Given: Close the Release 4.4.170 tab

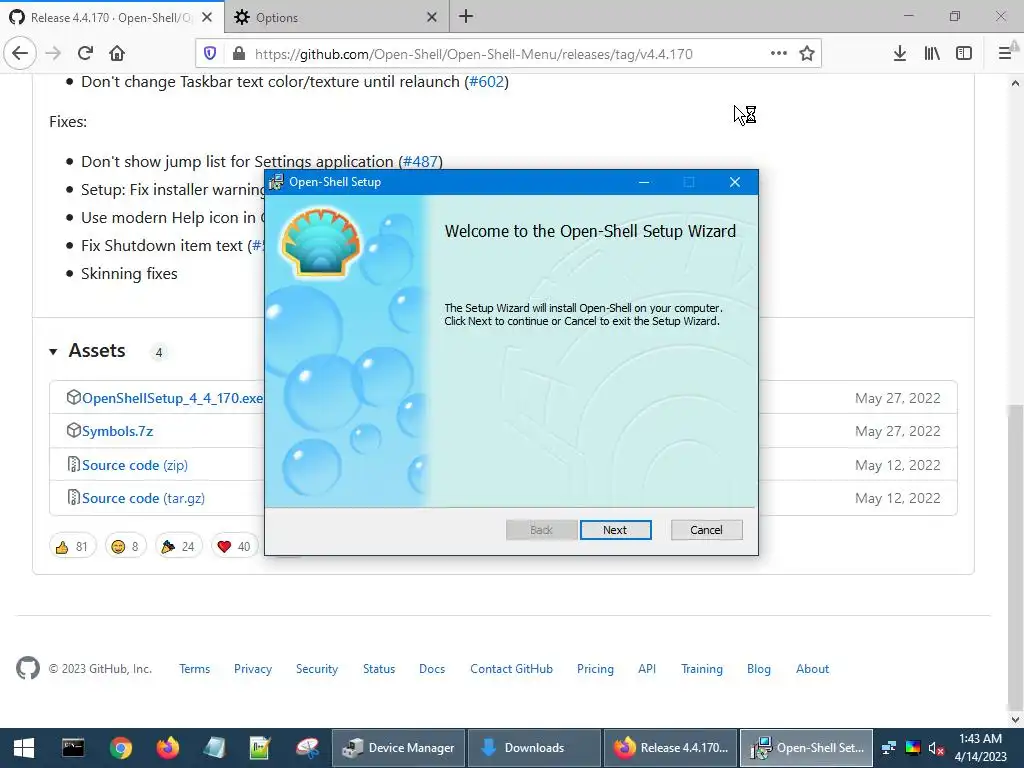Looking at the screenshot, I should pyautogui.click(x=207, y=17).
